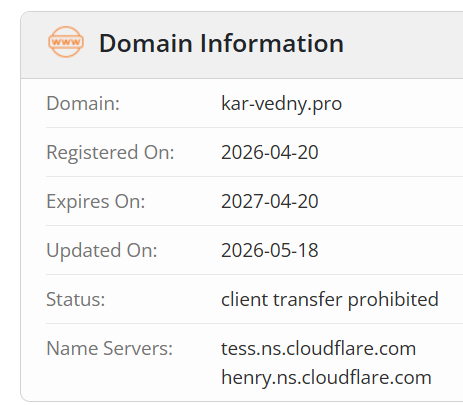463x405 pixels.
Task: Click the gray Domain Information header bar
Action: point(242,45)
